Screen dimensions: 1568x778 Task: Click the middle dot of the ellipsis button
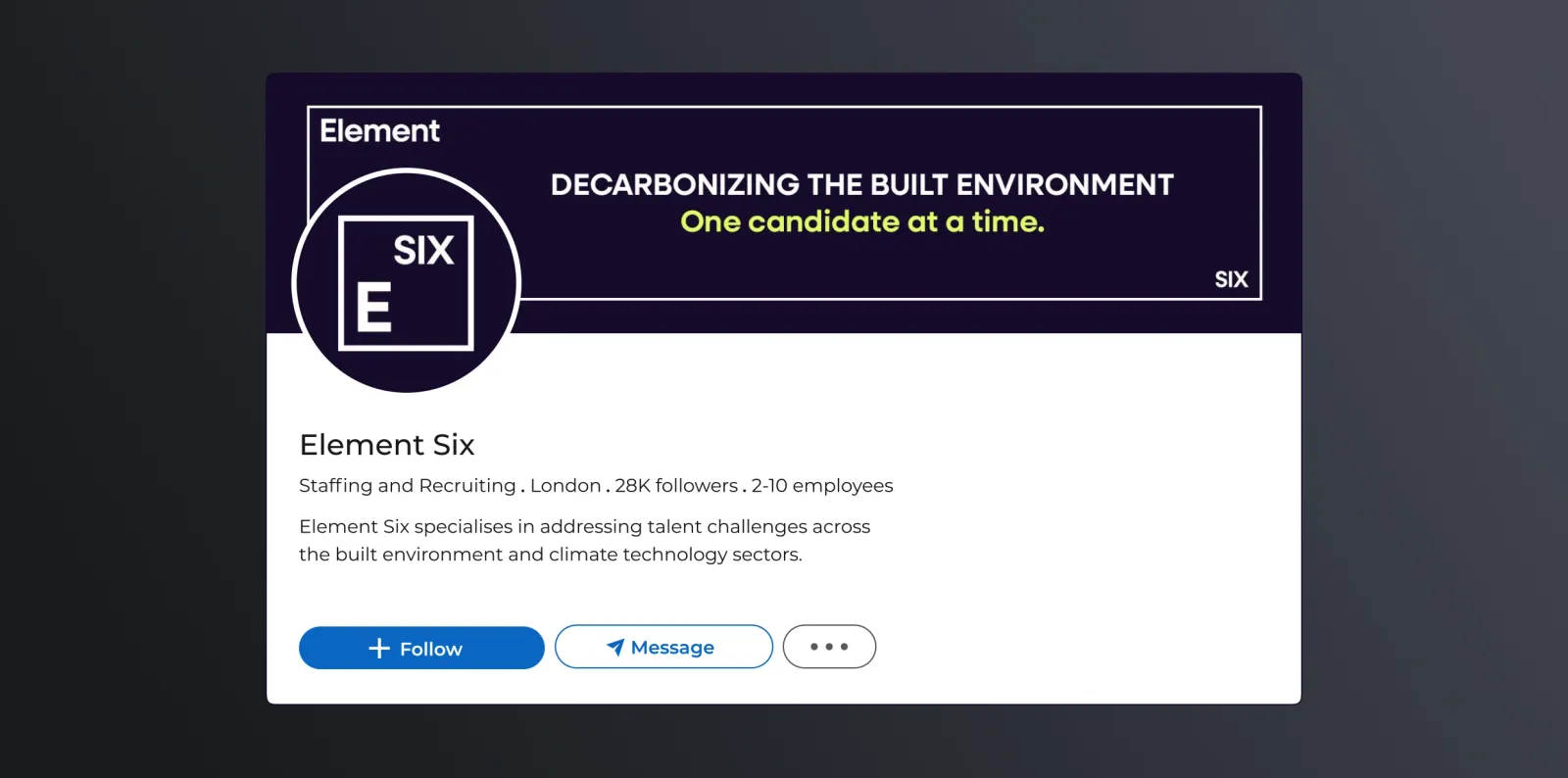(x=829, y=647)
